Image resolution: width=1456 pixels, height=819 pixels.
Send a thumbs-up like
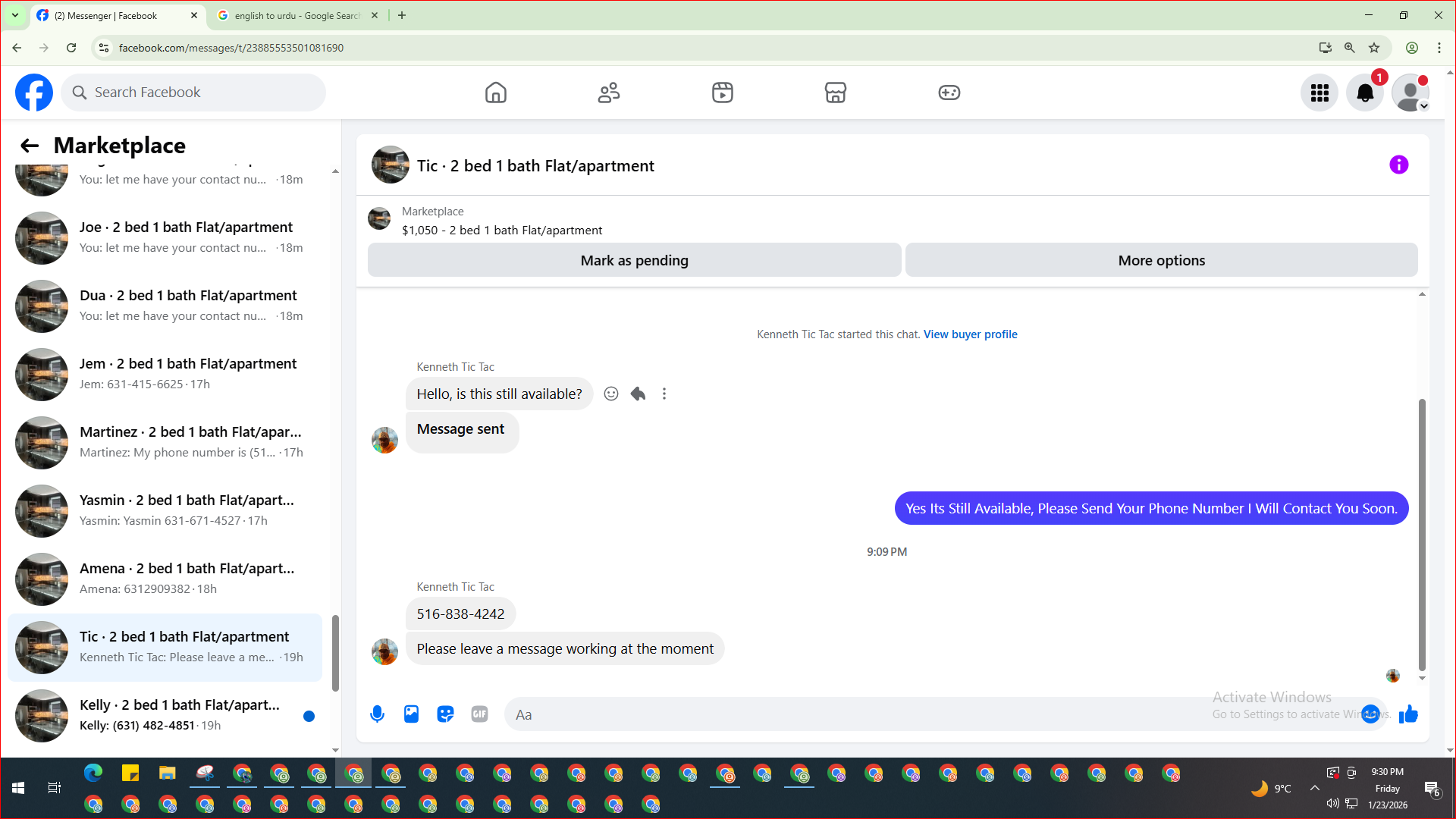(1408, 714)
